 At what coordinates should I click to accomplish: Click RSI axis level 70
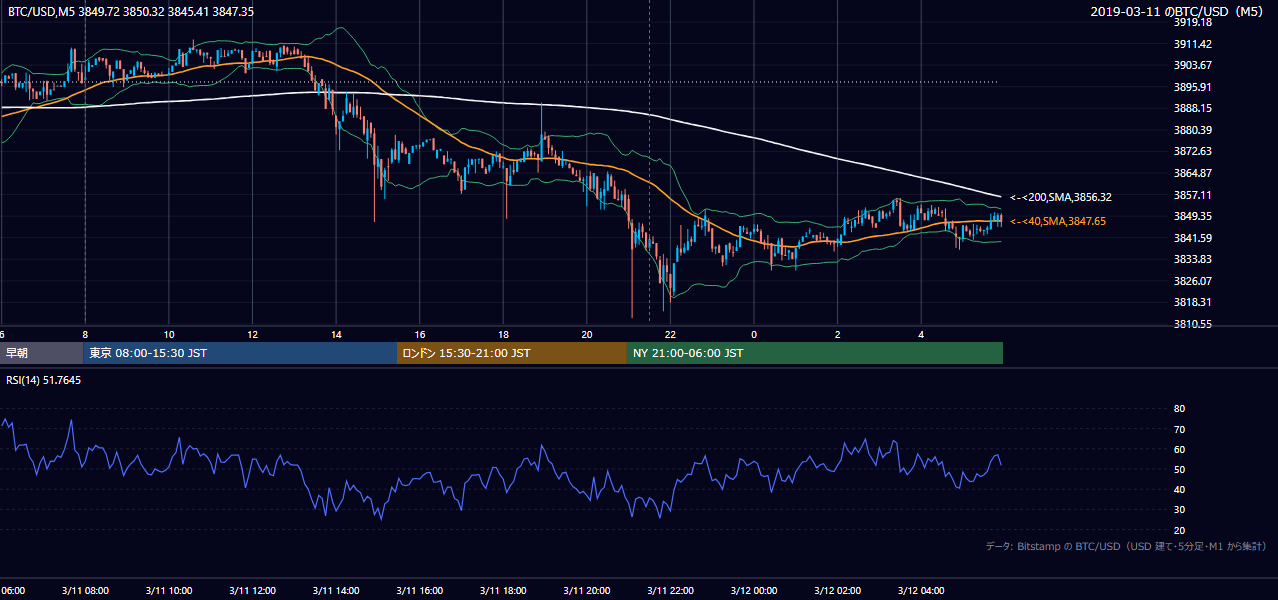1179,429
